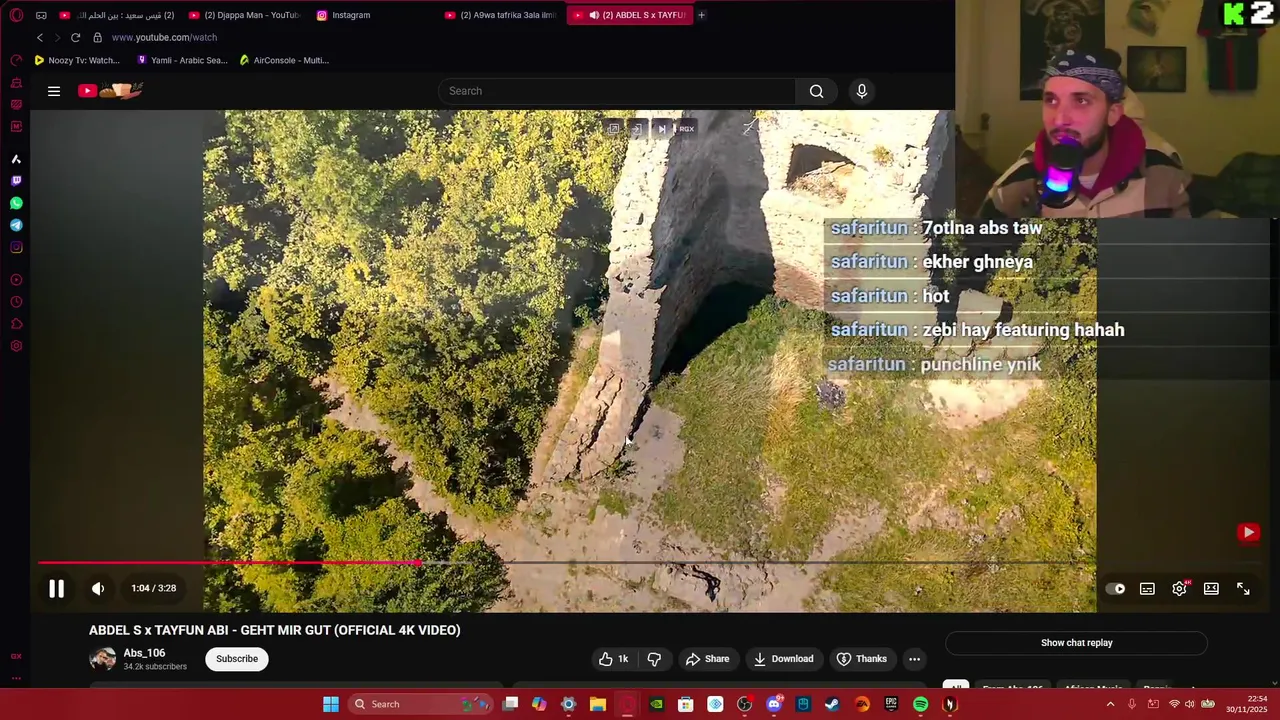Search with voice microphone
1280x720 pixels.
click(862, 91)
